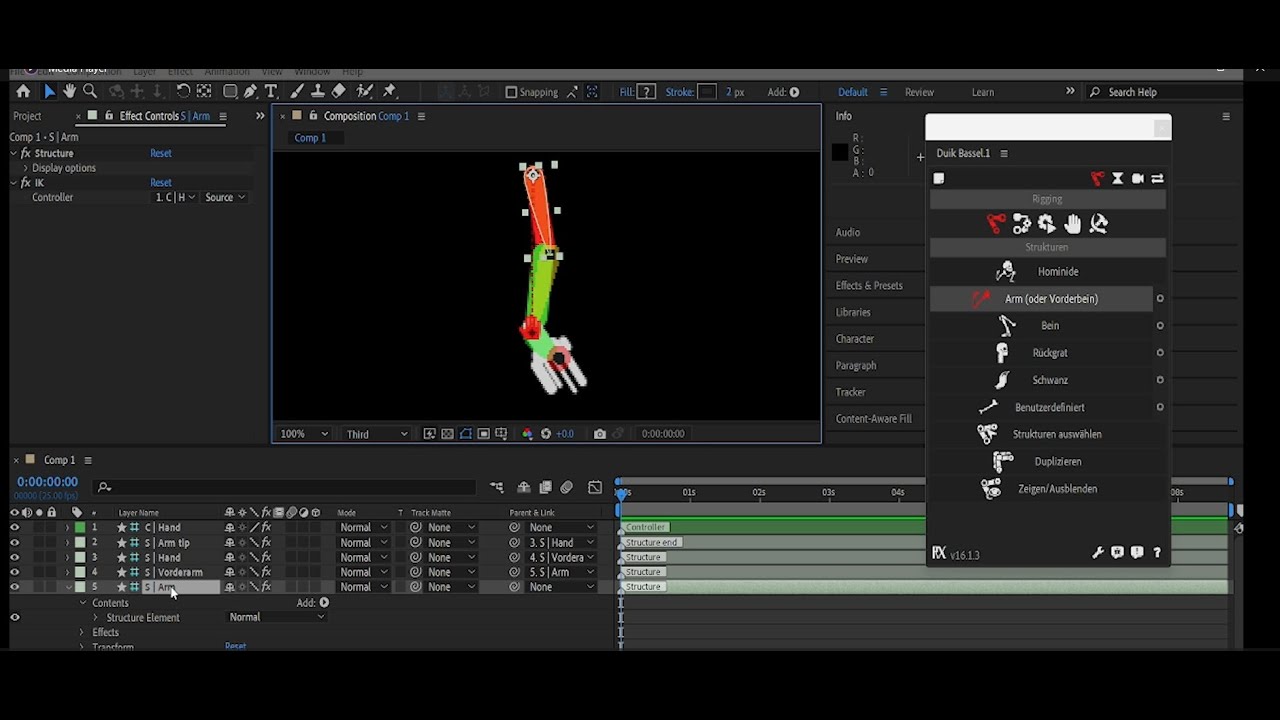The height and width of the screenshot is (720, 1280).
Task: Expand Display options in Effect Controls
Action: [x=27, y=168]
